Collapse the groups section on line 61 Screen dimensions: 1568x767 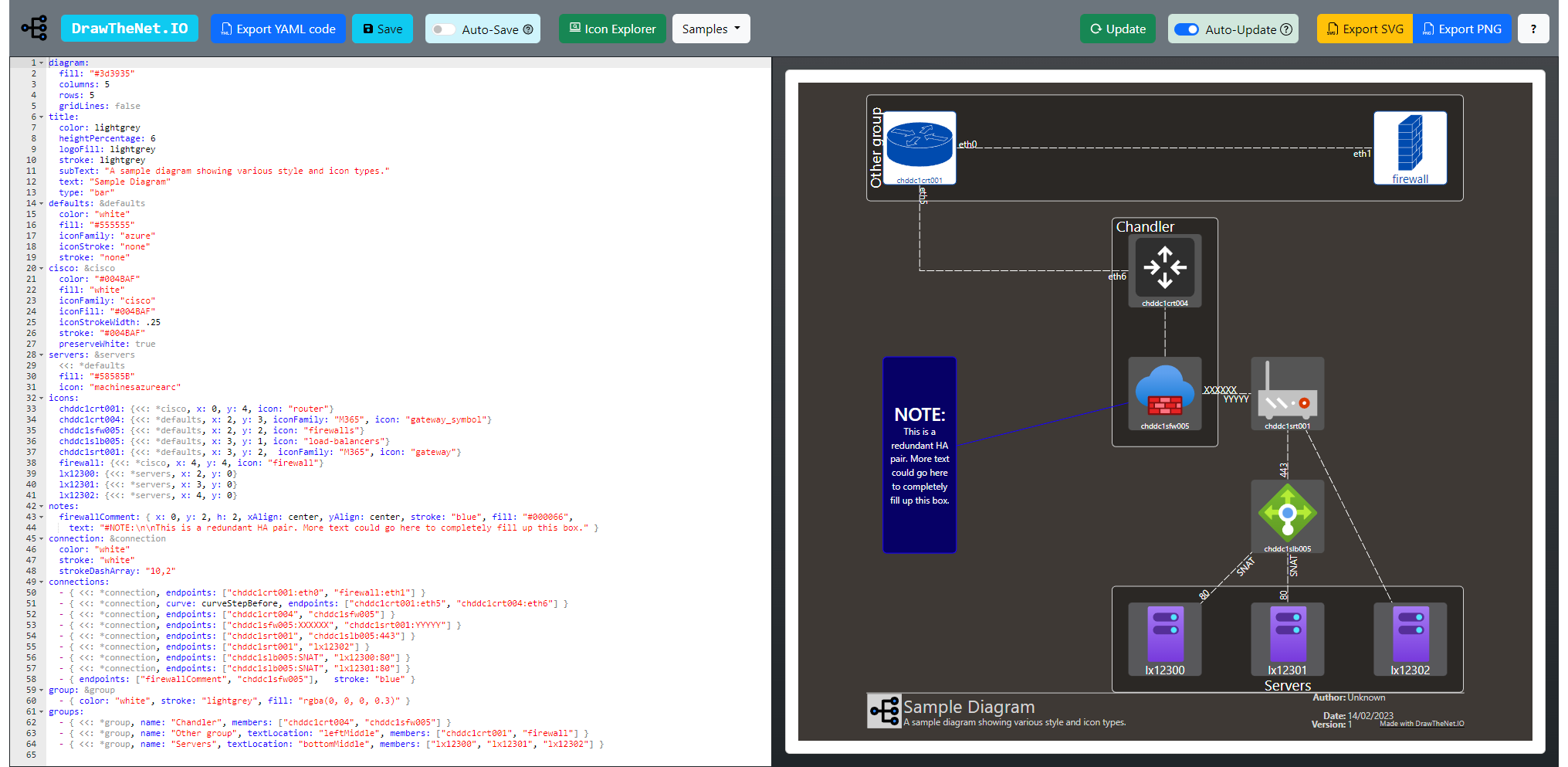(x=41, y=711)
